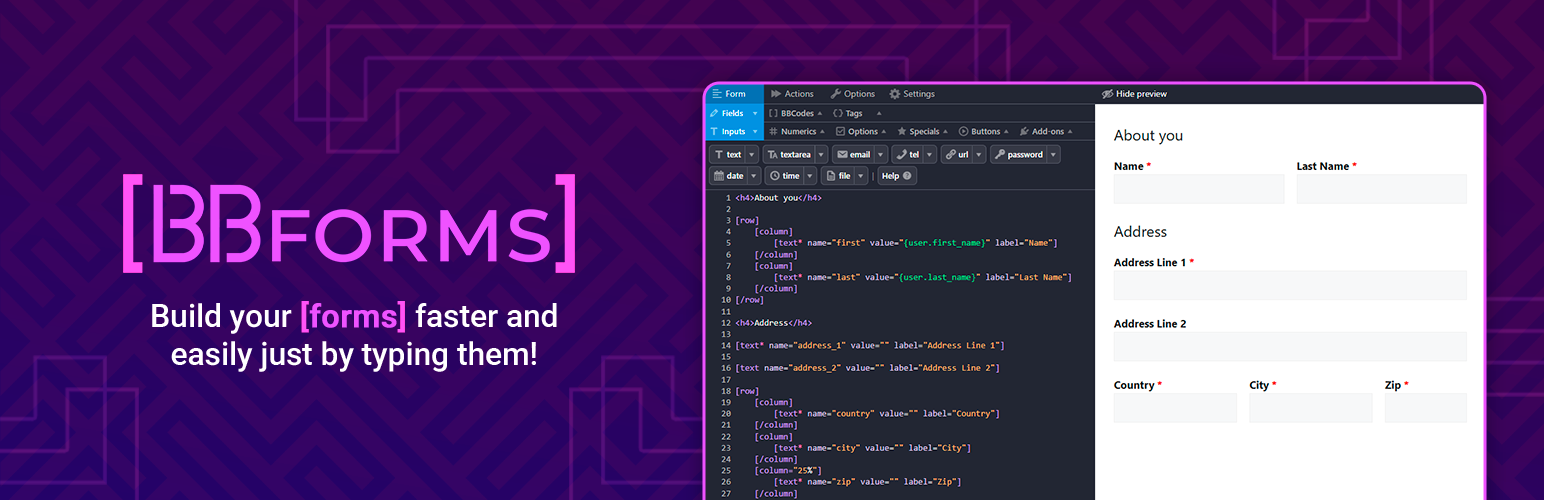The width and height of the screenshot is (1544, 500).
Task: Open the Settings tab
Action: (911, 94)
